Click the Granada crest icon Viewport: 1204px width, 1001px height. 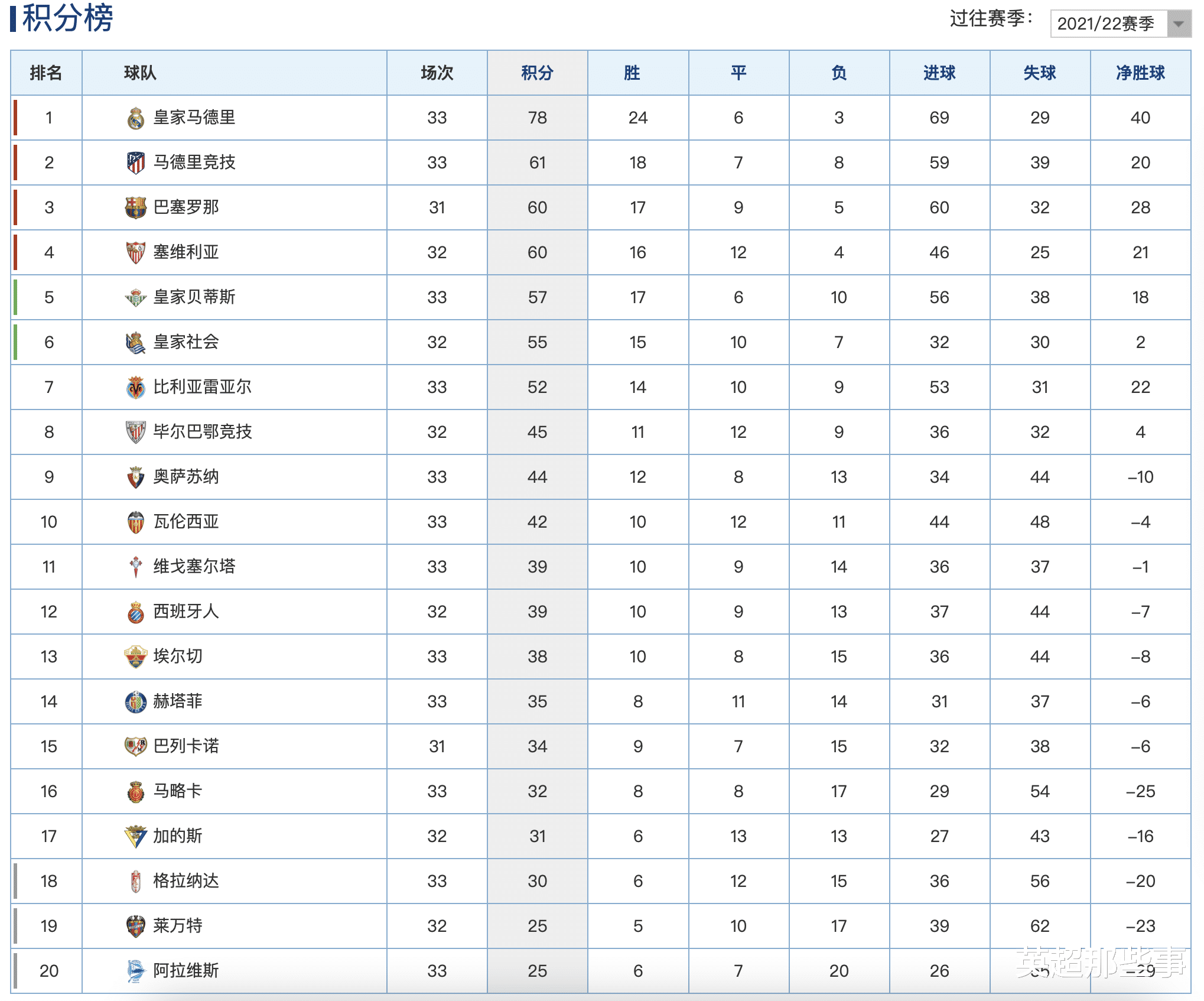pyautogui.click(x=136, y=882)
